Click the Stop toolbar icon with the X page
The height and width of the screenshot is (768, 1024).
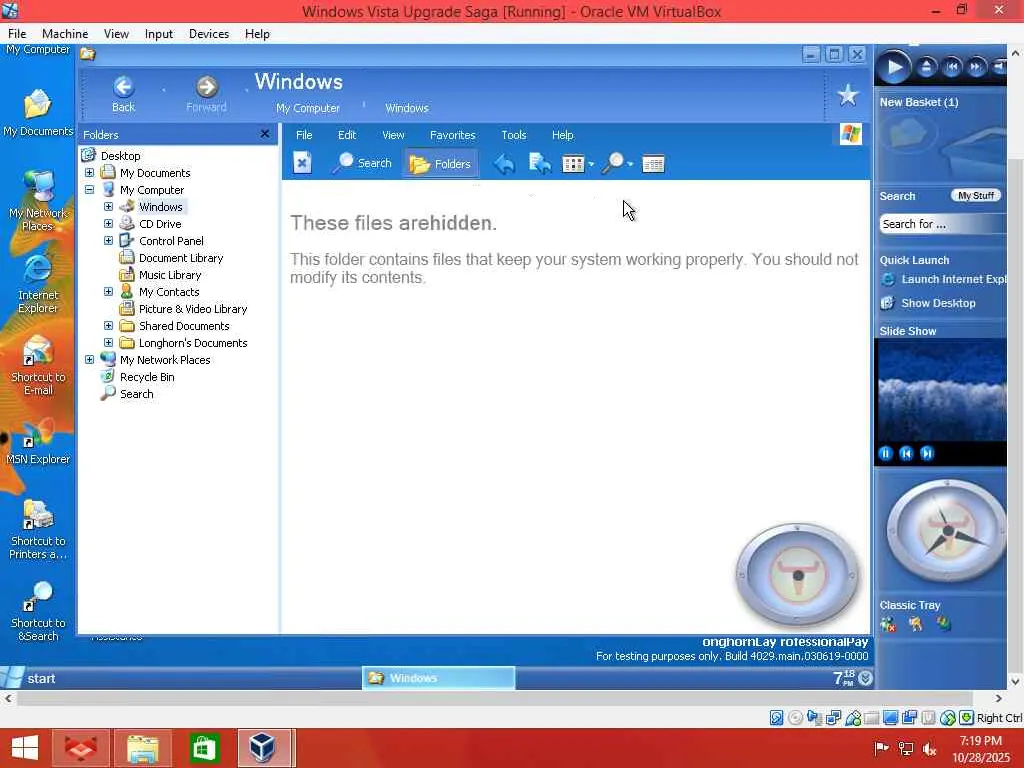[302, 163]
